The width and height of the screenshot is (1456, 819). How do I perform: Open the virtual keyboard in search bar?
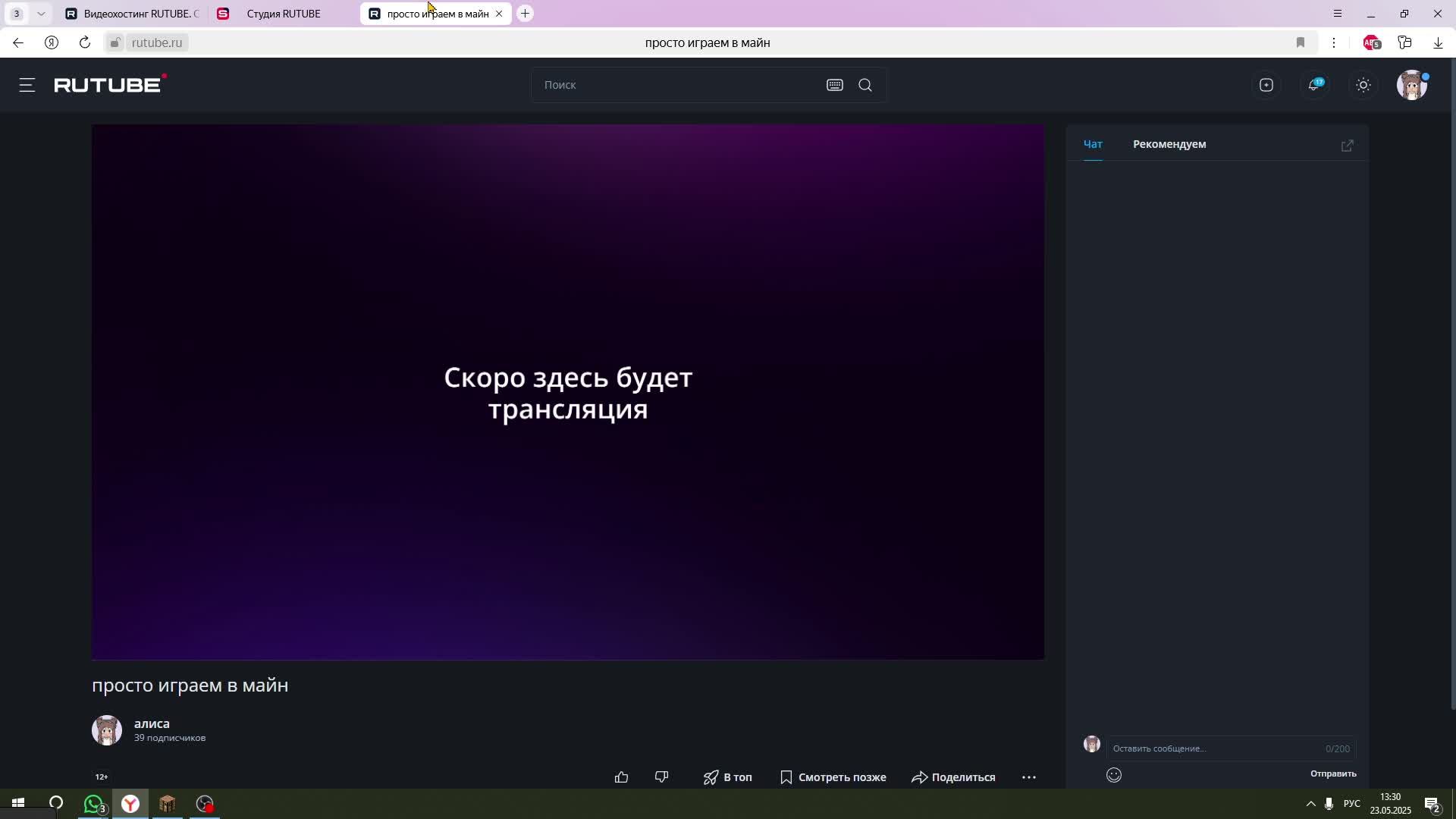834,85
